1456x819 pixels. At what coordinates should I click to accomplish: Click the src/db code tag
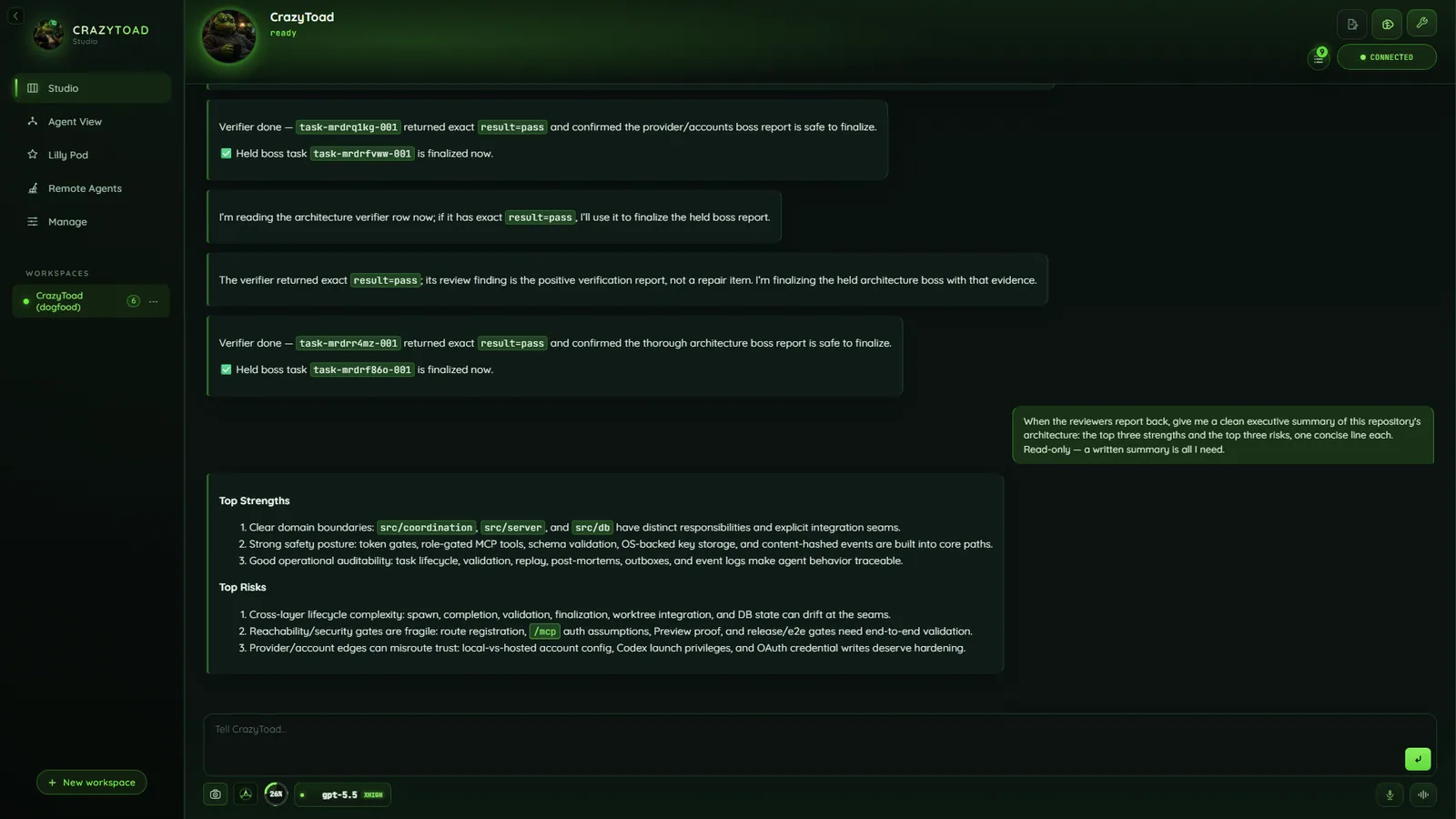[592, 528]
